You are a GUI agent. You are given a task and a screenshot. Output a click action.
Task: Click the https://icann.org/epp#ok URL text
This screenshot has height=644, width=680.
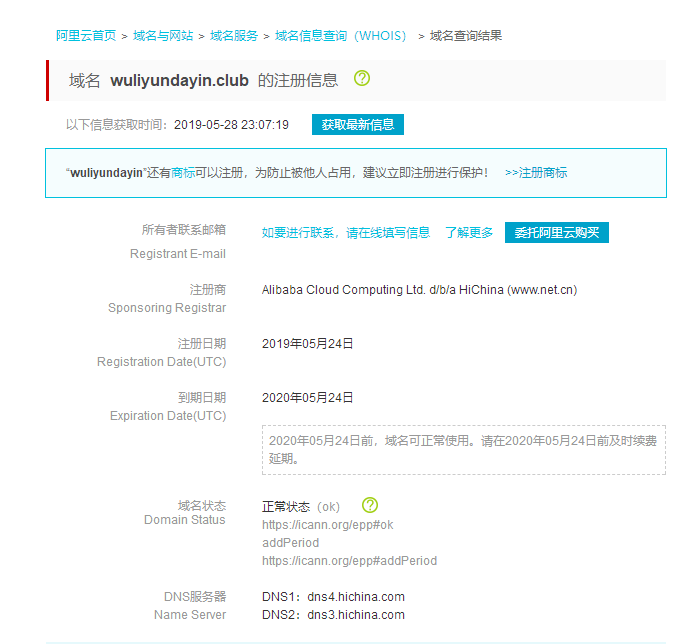(328, 525)
